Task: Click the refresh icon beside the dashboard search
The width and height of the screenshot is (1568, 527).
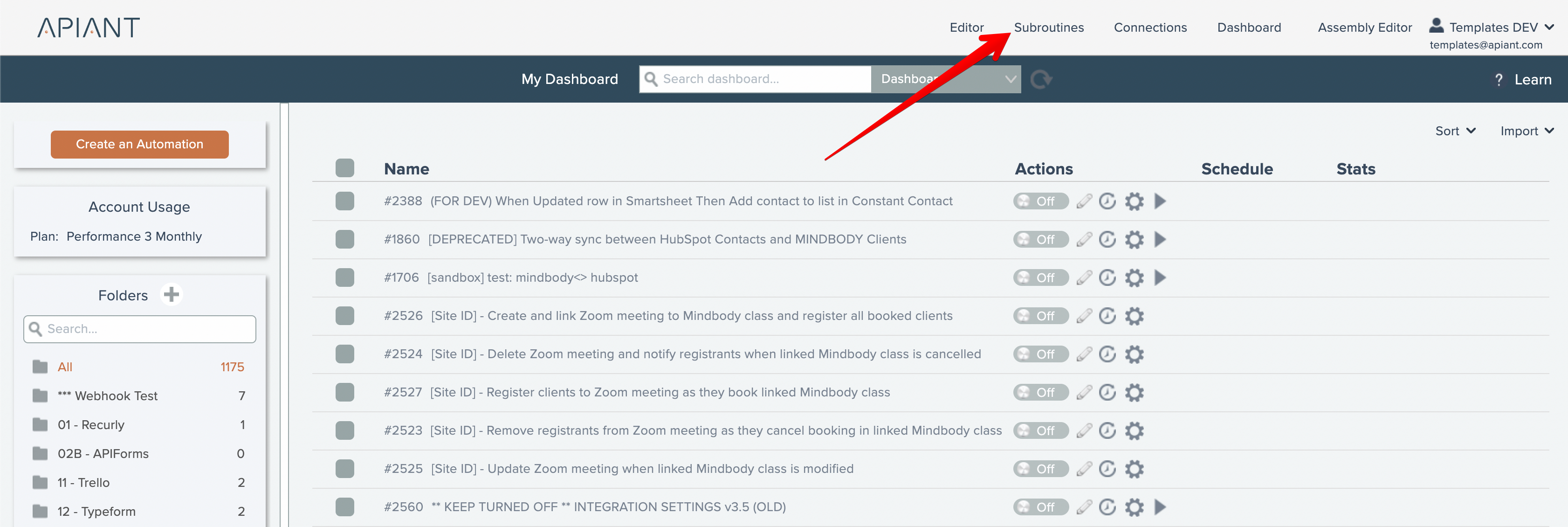Action: tap(1041, 79)
